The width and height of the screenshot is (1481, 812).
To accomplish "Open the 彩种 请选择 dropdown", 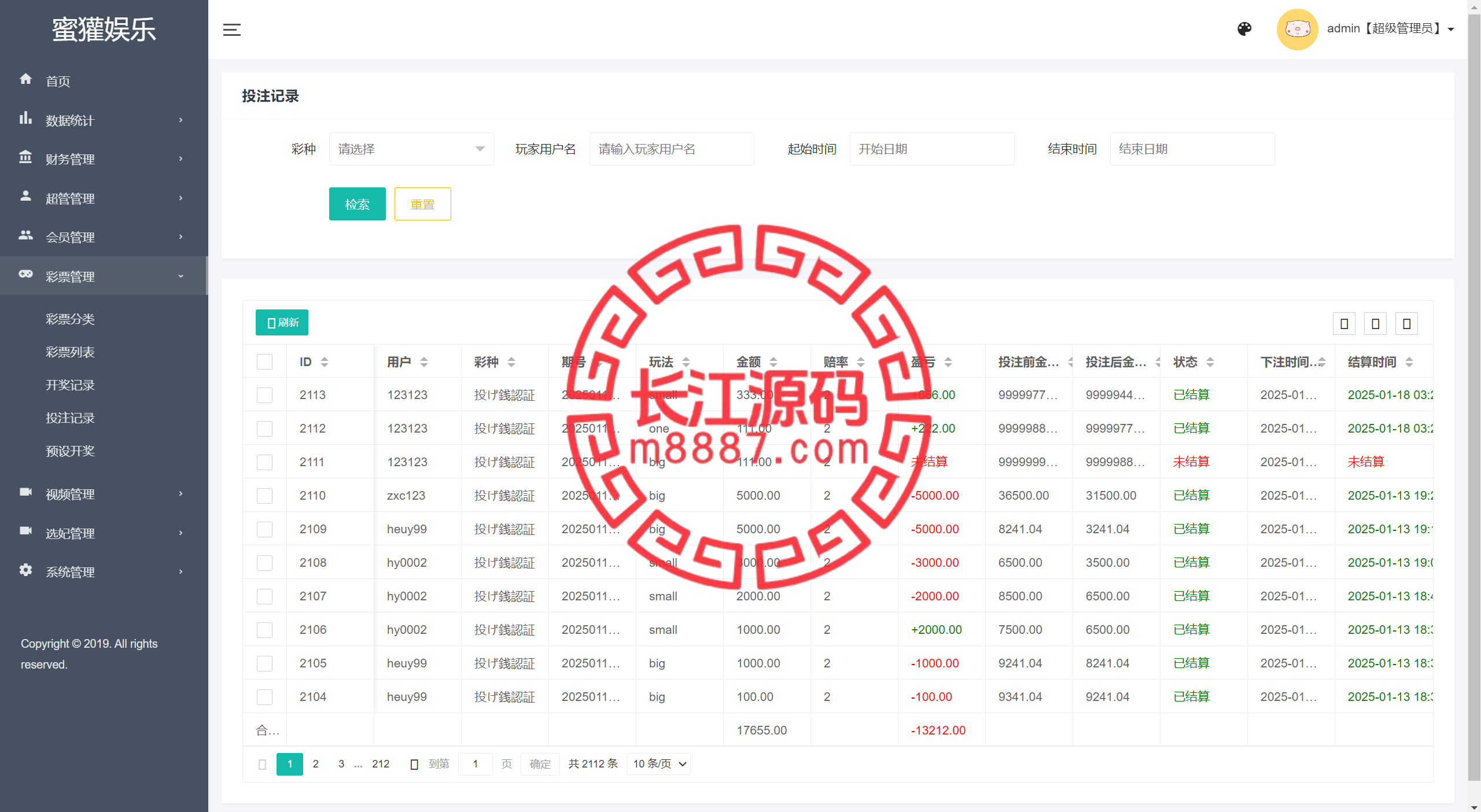I will (x=411, y=149).
